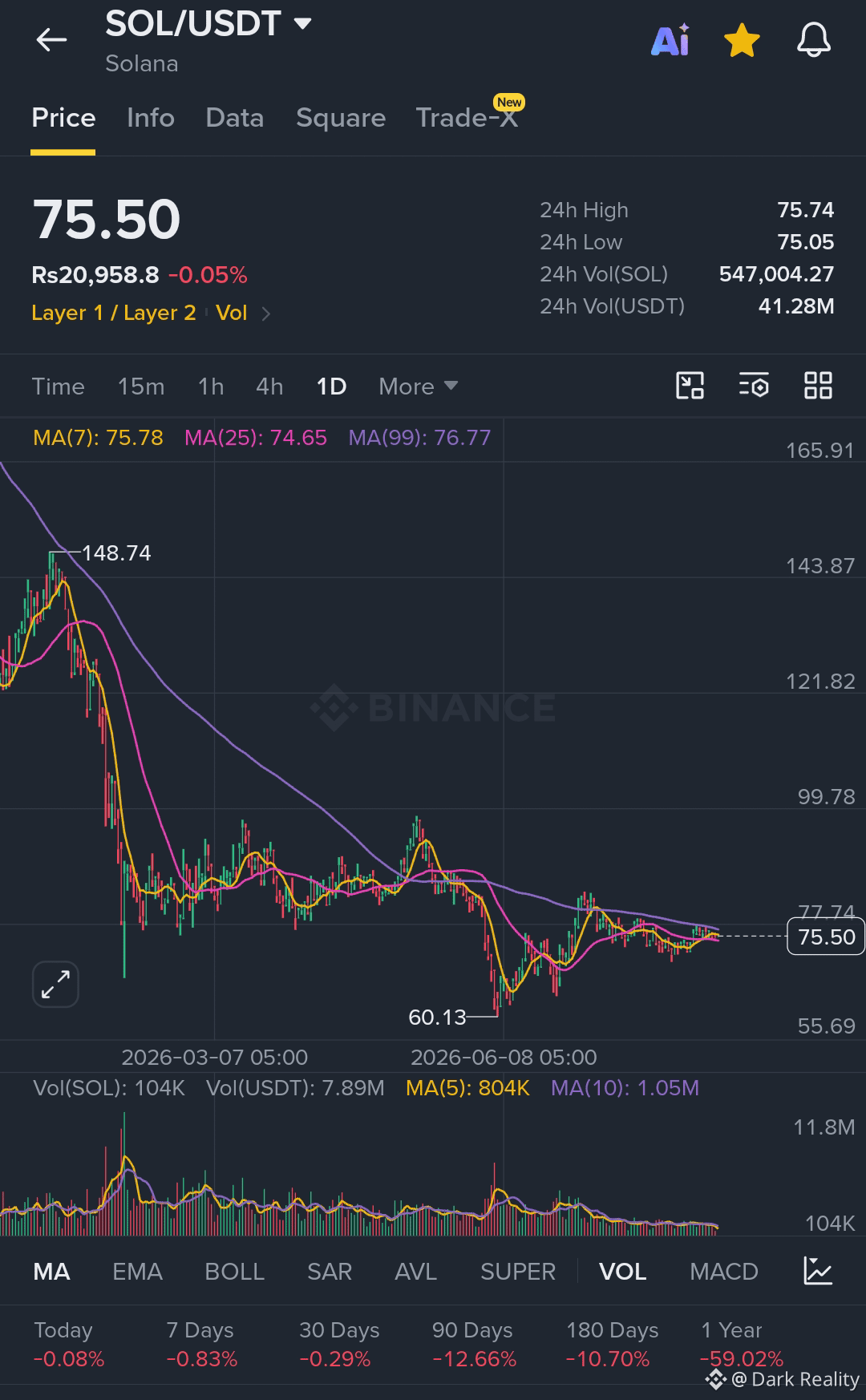Open the More intervals dropdown

point(418,386)
